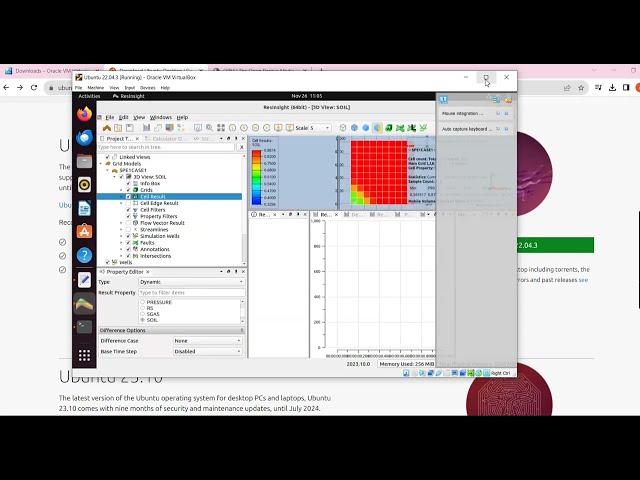Launch Rhythmbox from the dock

(x=84, y=184)
